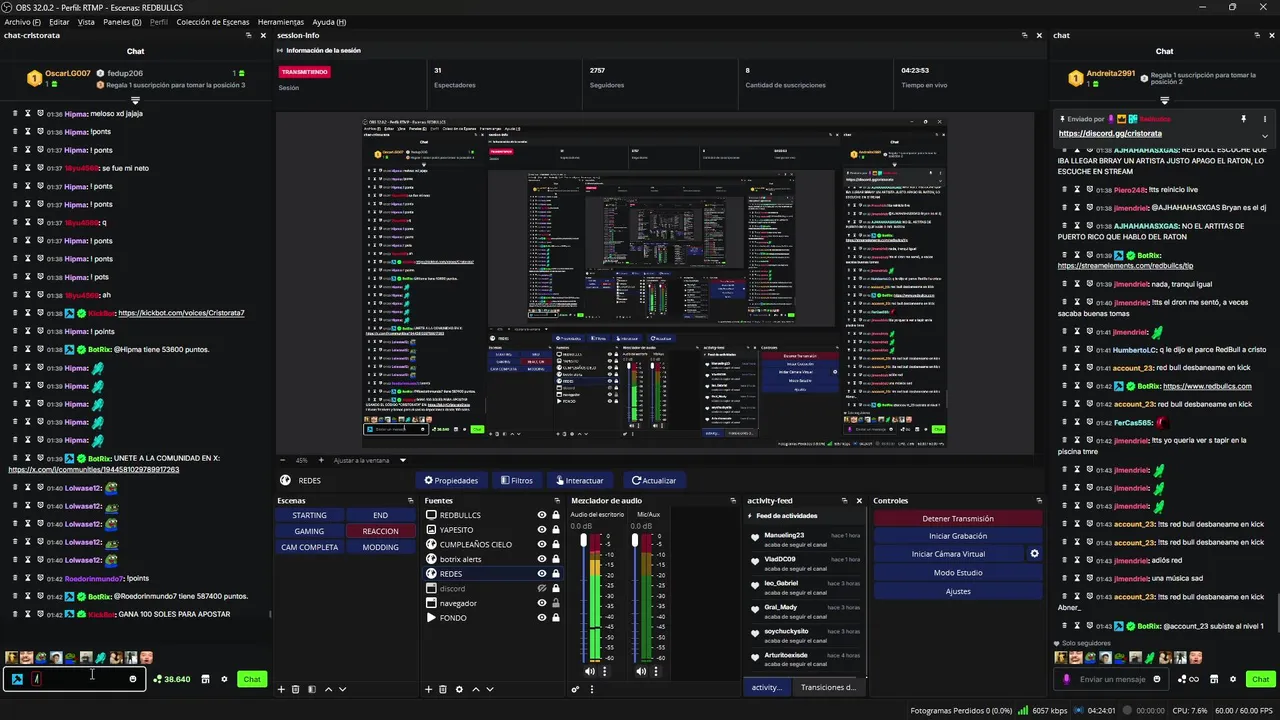
Task: Open chat settings gear in the right chat
Action: [1233, 679]
